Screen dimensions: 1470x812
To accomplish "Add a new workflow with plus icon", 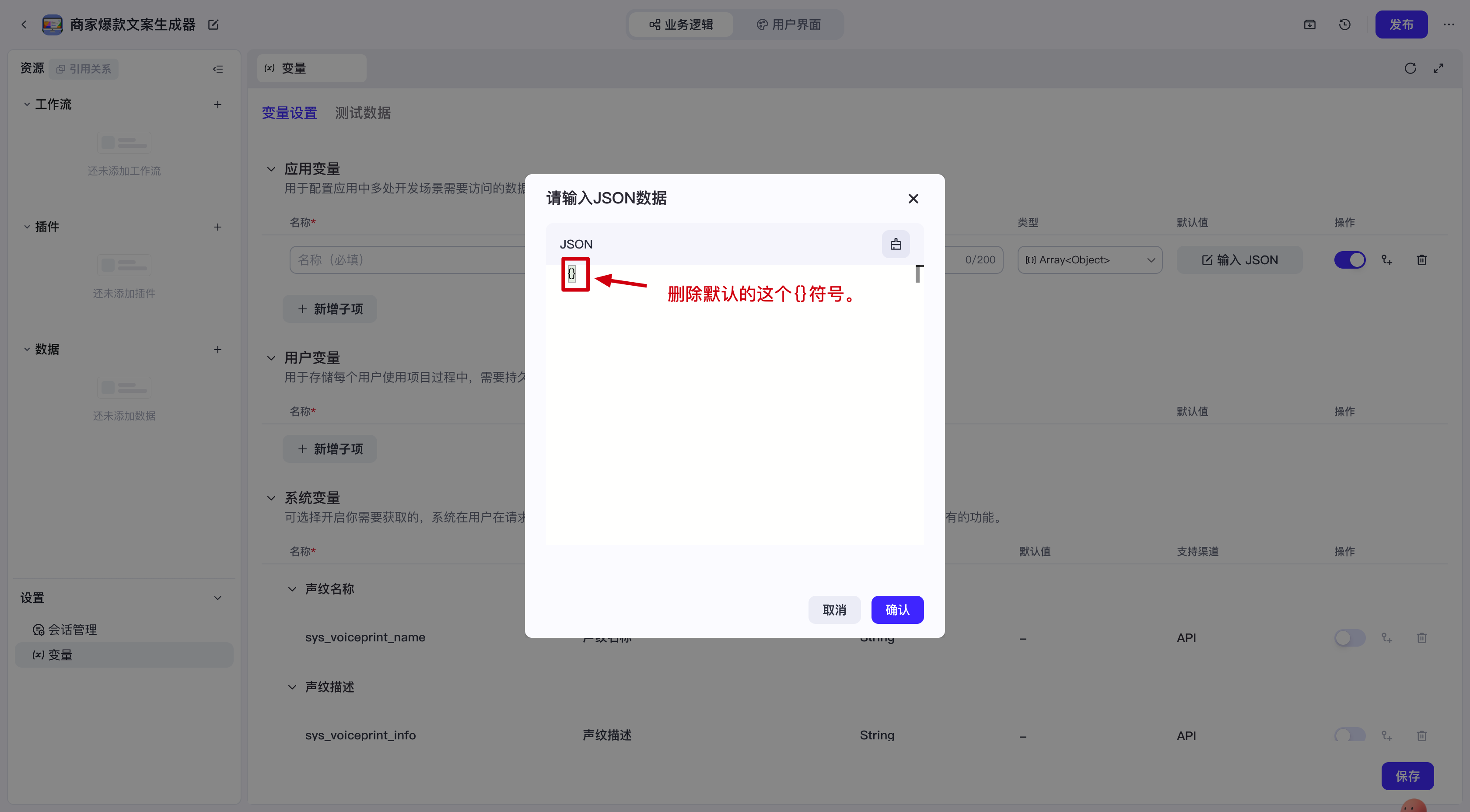I will tap(217, 105).
